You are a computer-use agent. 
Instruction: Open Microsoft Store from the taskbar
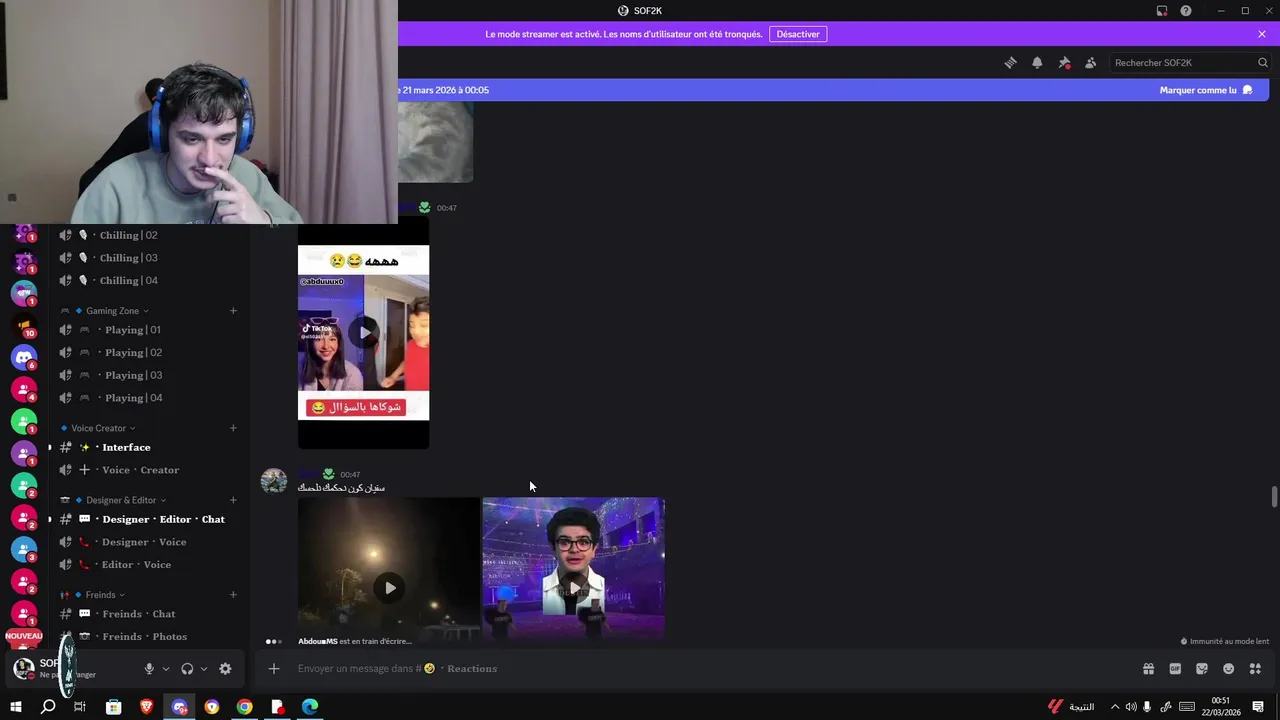pyautogui.click(x=114, y=707)
